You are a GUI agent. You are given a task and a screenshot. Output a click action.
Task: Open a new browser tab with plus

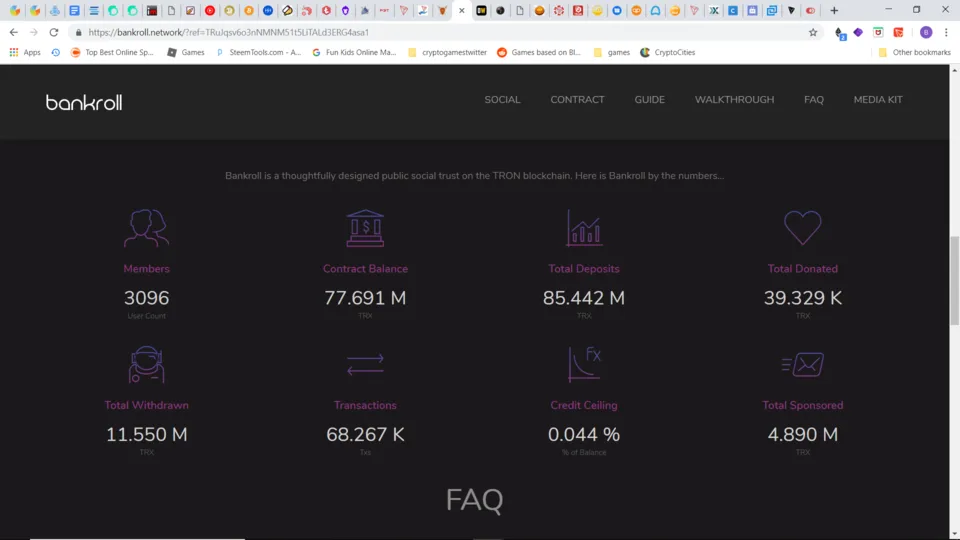pos(834,10)
